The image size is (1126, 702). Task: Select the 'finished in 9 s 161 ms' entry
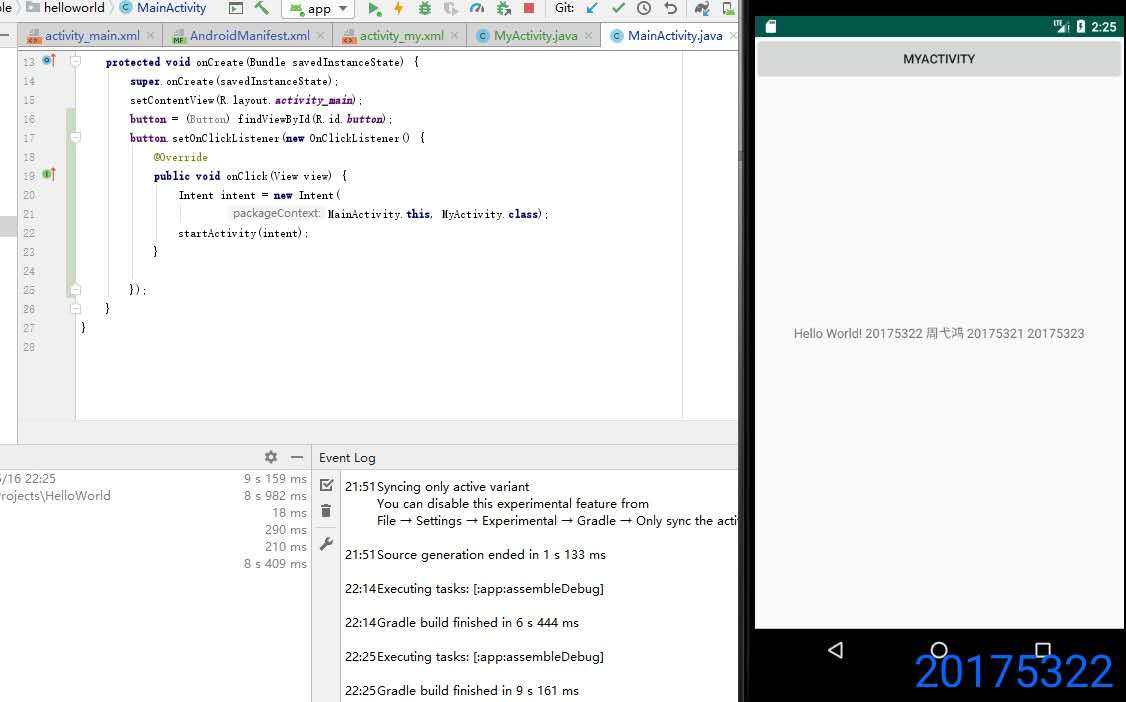478,691
